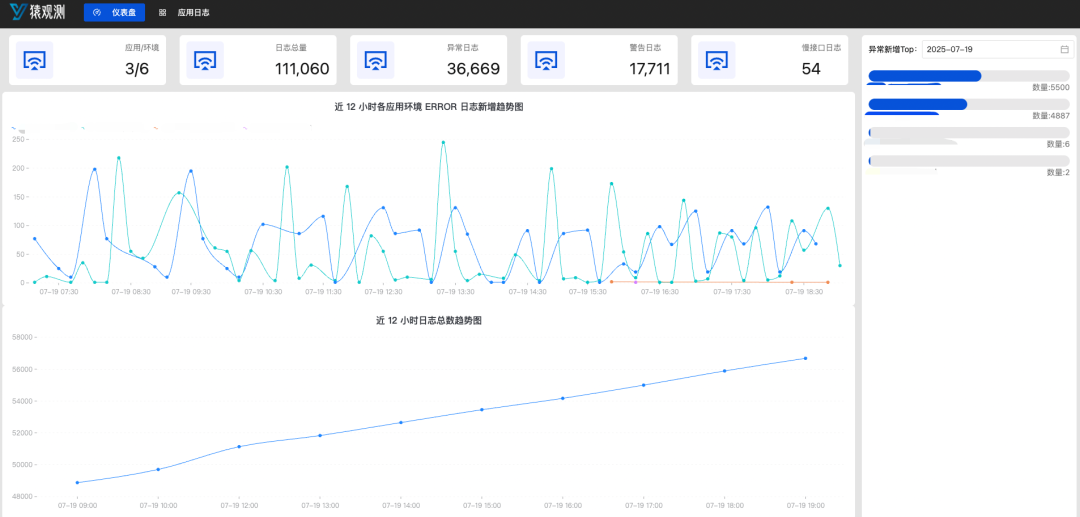Click the 07-19 18:30 axis label
Screen dimensions: 1080x517
(804, 292)
